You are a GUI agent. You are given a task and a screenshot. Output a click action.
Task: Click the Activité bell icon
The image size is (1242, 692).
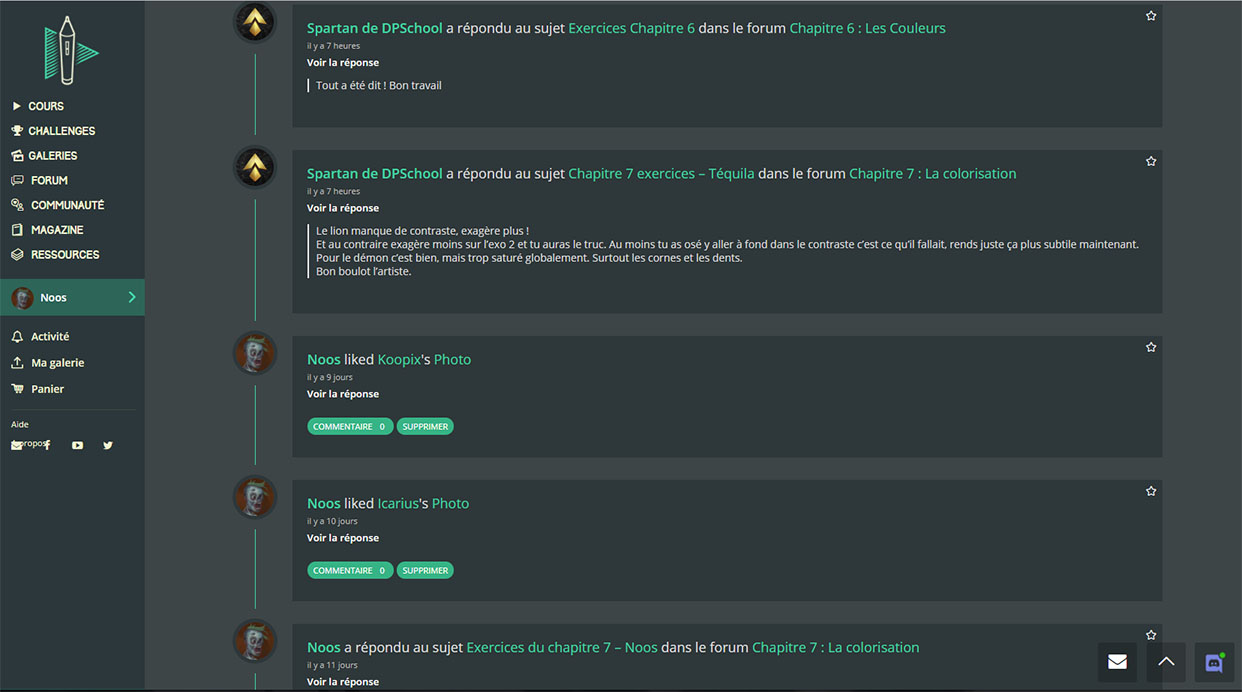(x=17, y=337)
